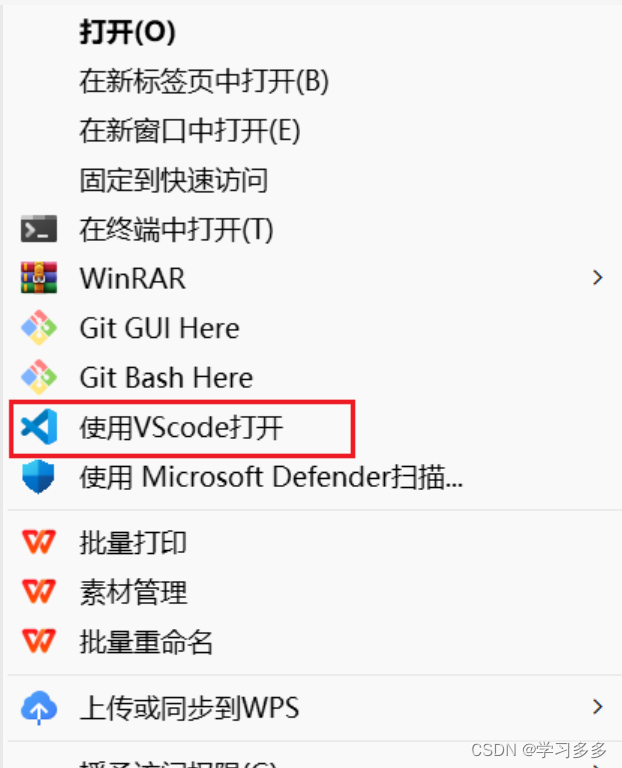Click the blue VS Code logo icon
The width and height of the screenshot is (622, 768).
(x=39, y=427)
